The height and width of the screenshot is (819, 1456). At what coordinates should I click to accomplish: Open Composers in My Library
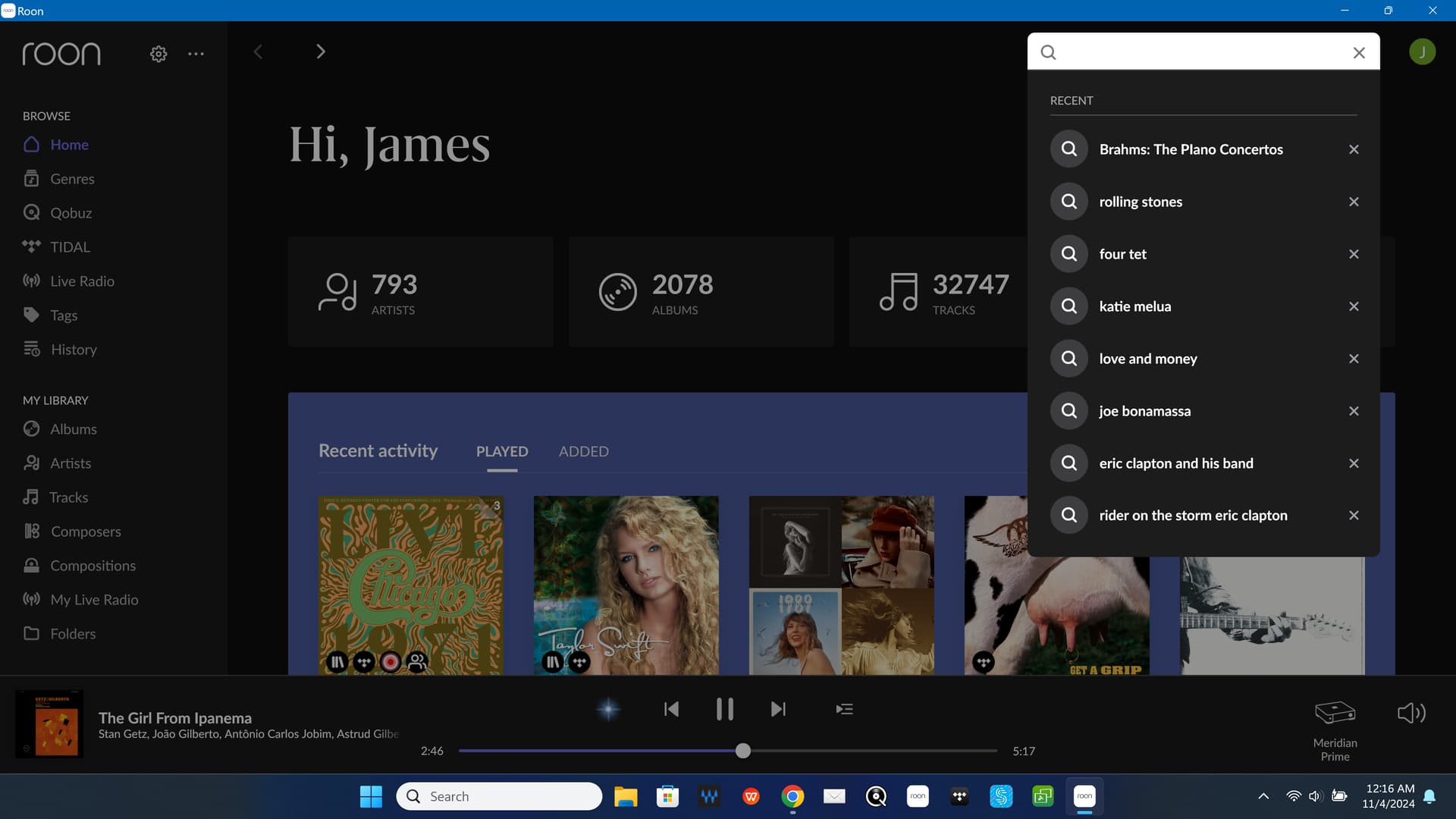[x=72, y=531]
